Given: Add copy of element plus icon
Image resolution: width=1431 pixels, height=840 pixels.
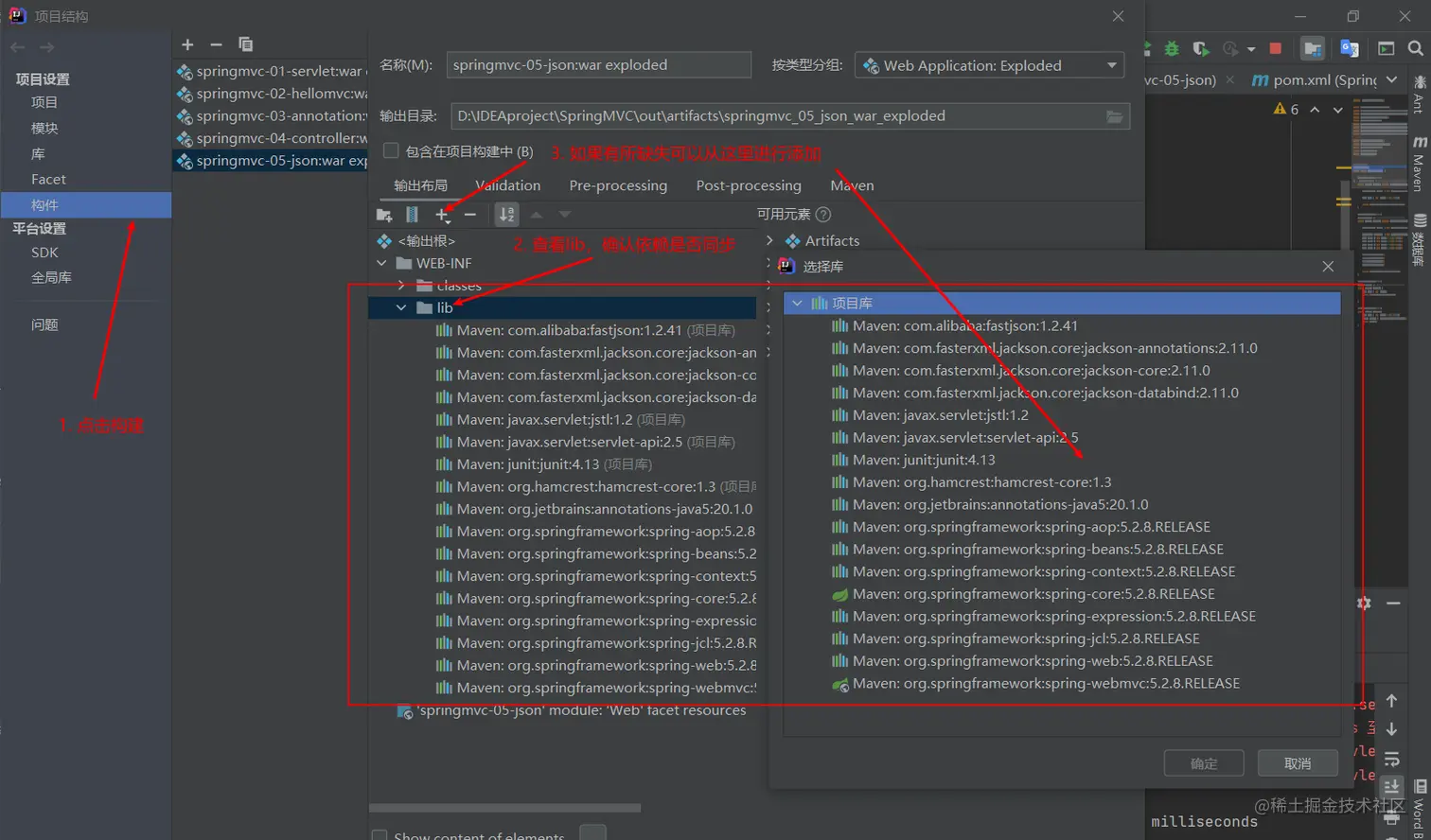Looking at the screenshot, I should point(442,215).
